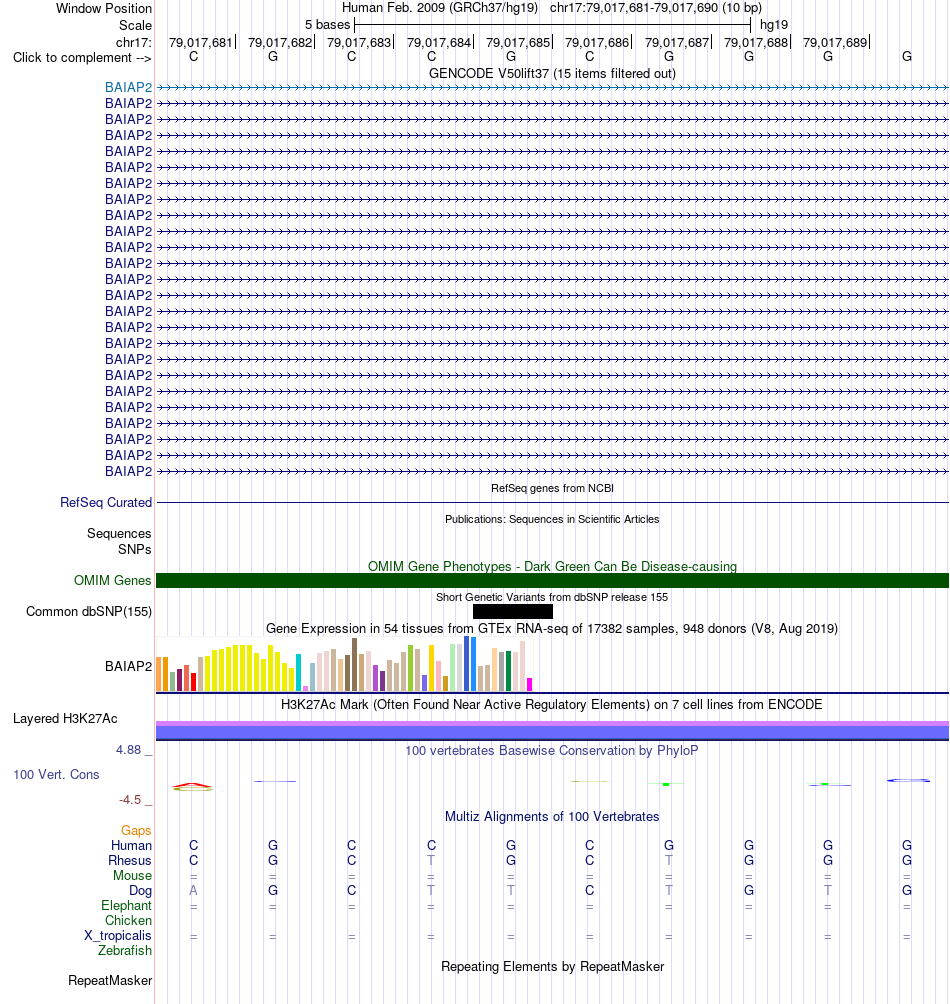Click position label 79,017,689

[835, 42]
